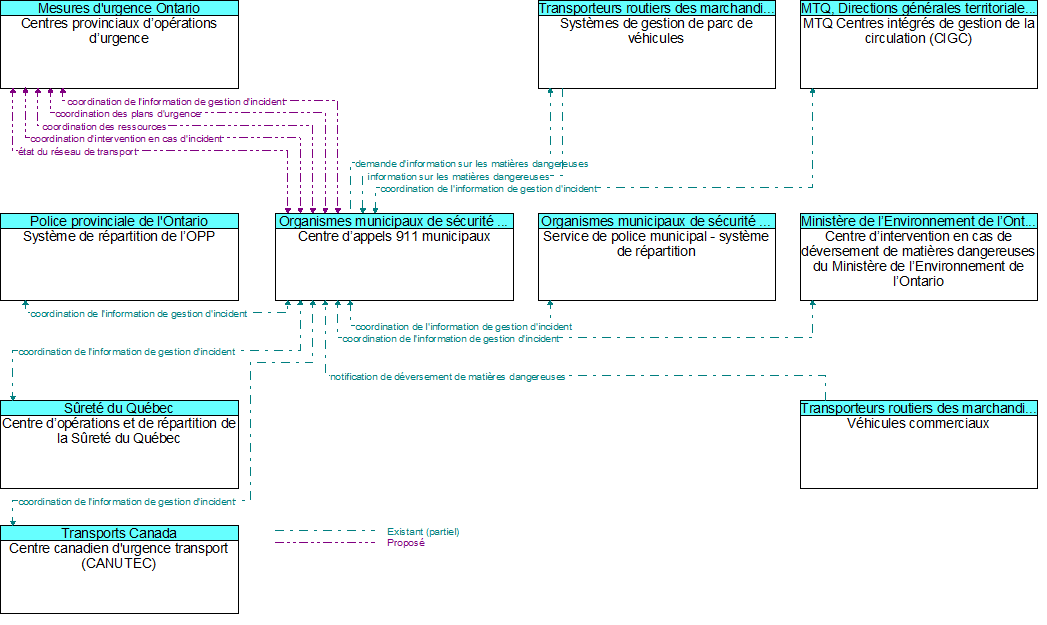Click the Sûreté du Québec header bar
The height and width of the screenshot is (625, 1047).
[119, 408]
